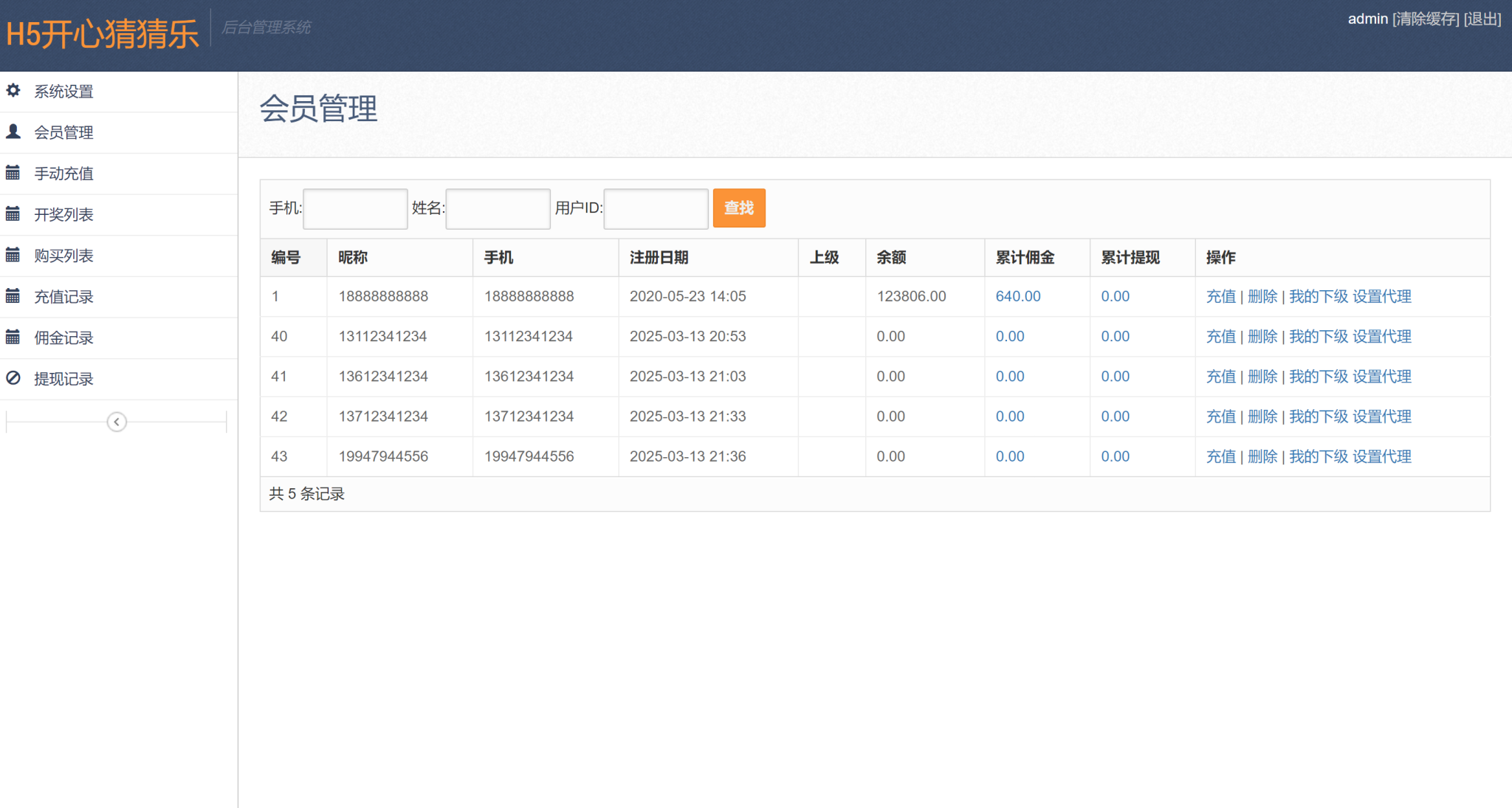
Task: Open the 佣金记录 menu item
Action: 63,338
